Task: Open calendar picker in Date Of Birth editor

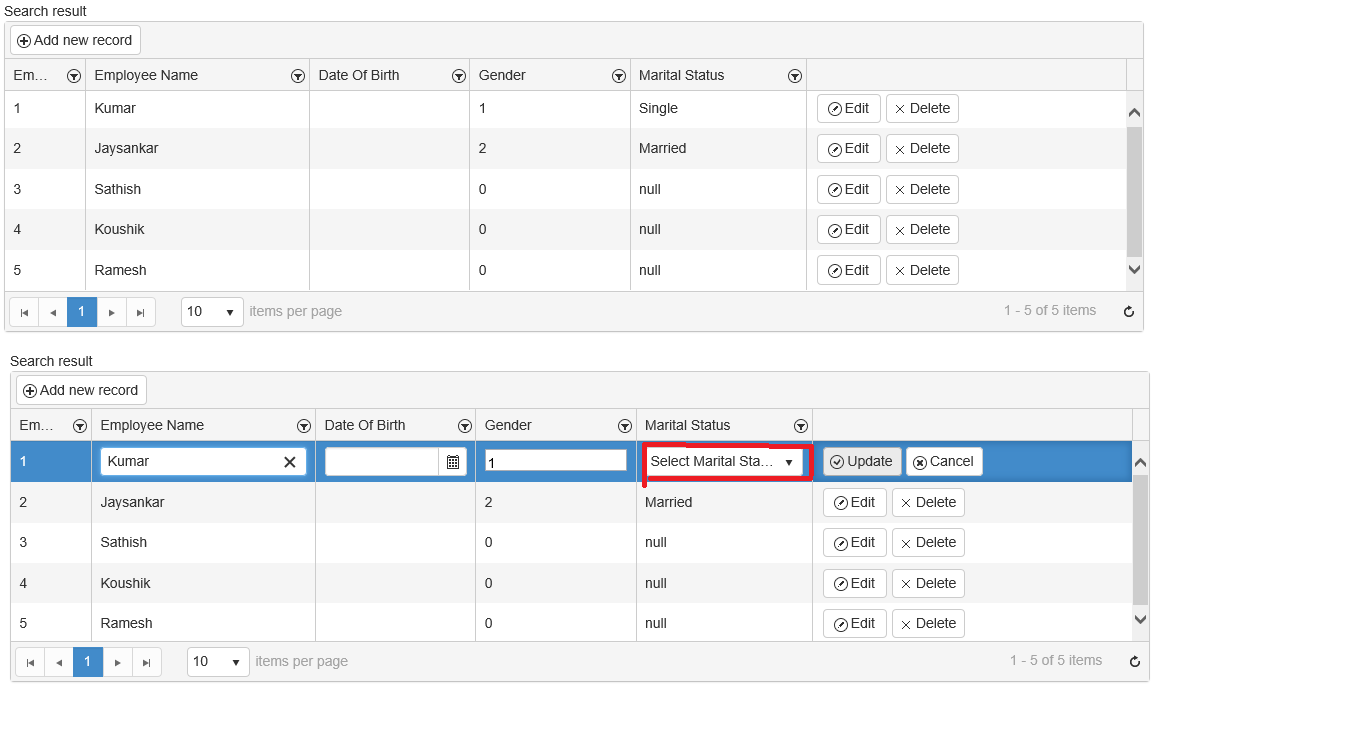Action: coord(453,462)
